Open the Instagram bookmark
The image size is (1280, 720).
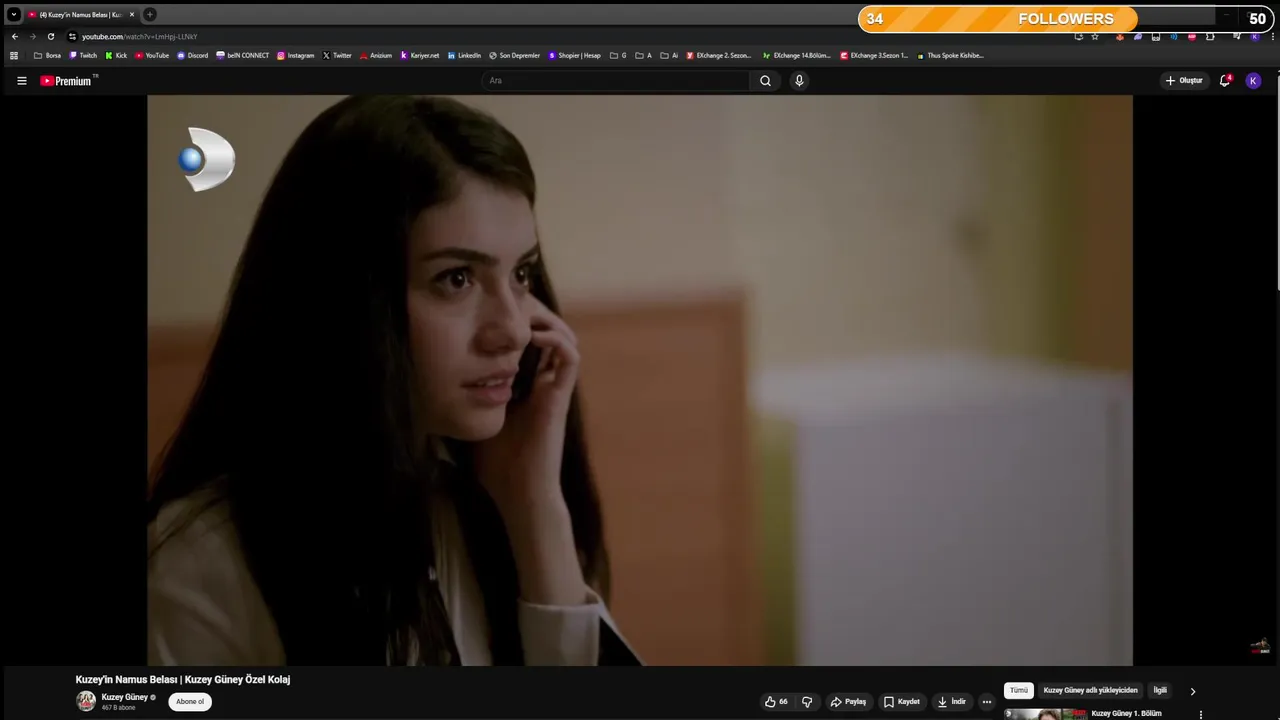click(x=295, y=56)
